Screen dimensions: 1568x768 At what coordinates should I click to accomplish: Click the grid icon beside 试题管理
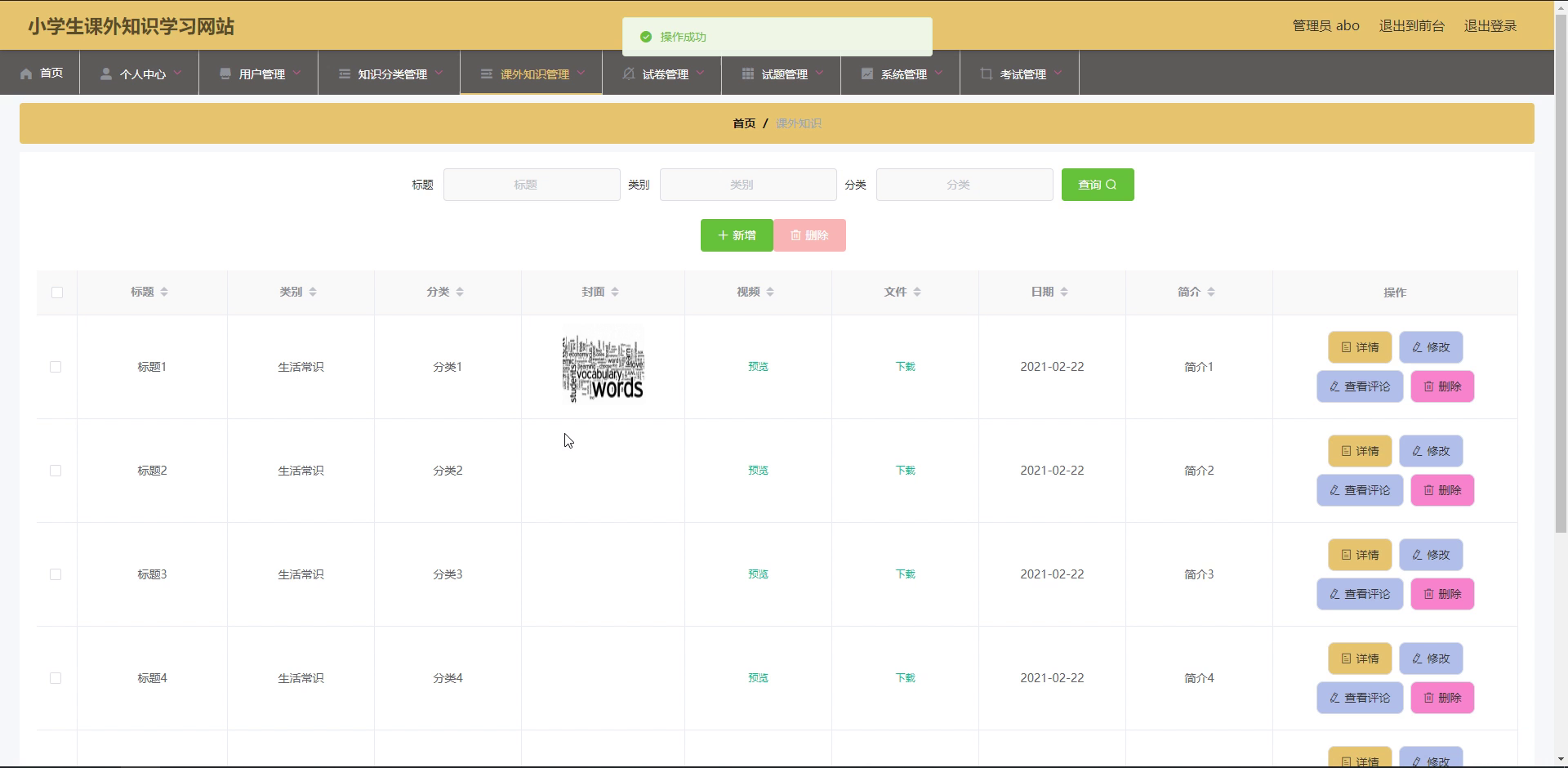click(748, 74)
